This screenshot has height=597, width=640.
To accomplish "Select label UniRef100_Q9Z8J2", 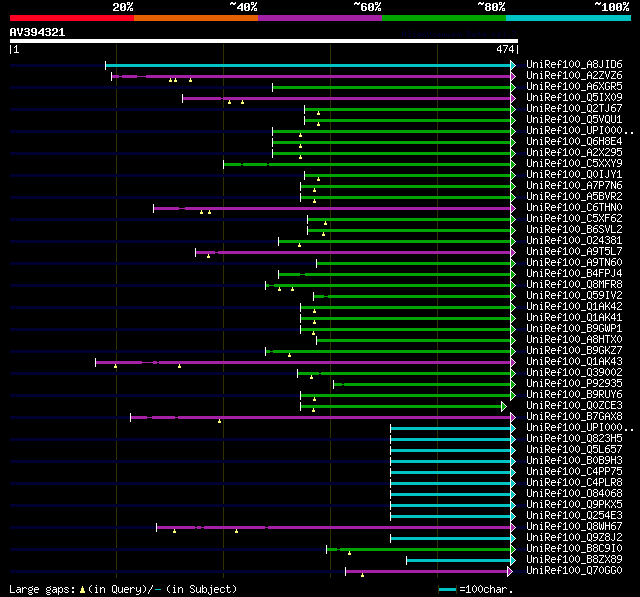I will click(x=574, y=538).
